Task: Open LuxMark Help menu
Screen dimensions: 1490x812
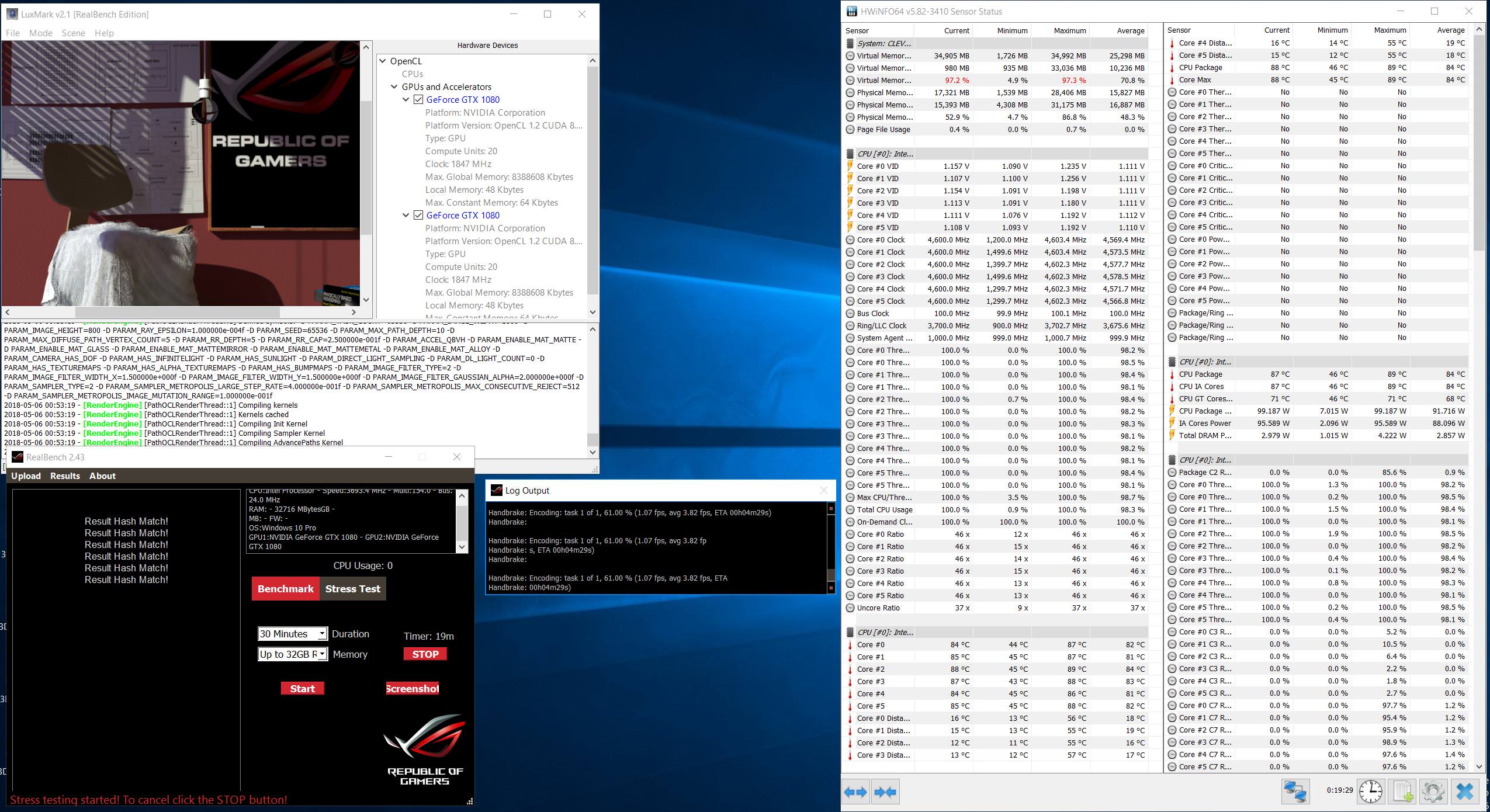Action: pos(104,33)
